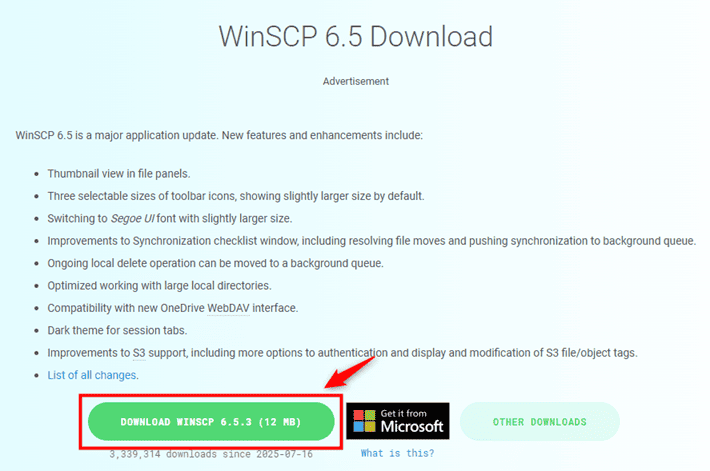Click the downloads since 2025-07-16 counter text
This screenshot has width=710, height=471.
tap(211, 454)
